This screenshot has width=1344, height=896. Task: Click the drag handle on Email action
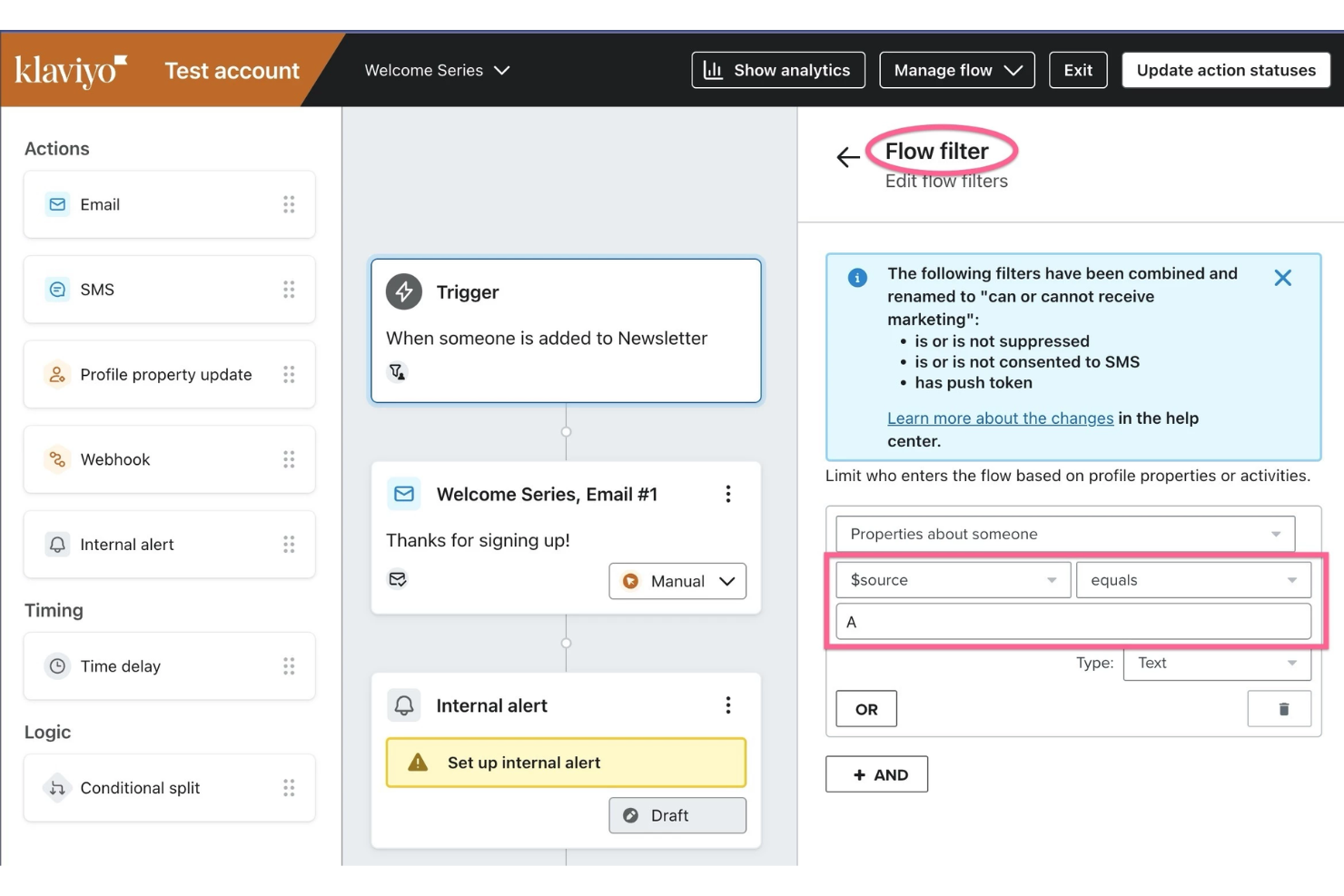click(x=289, y=204)
